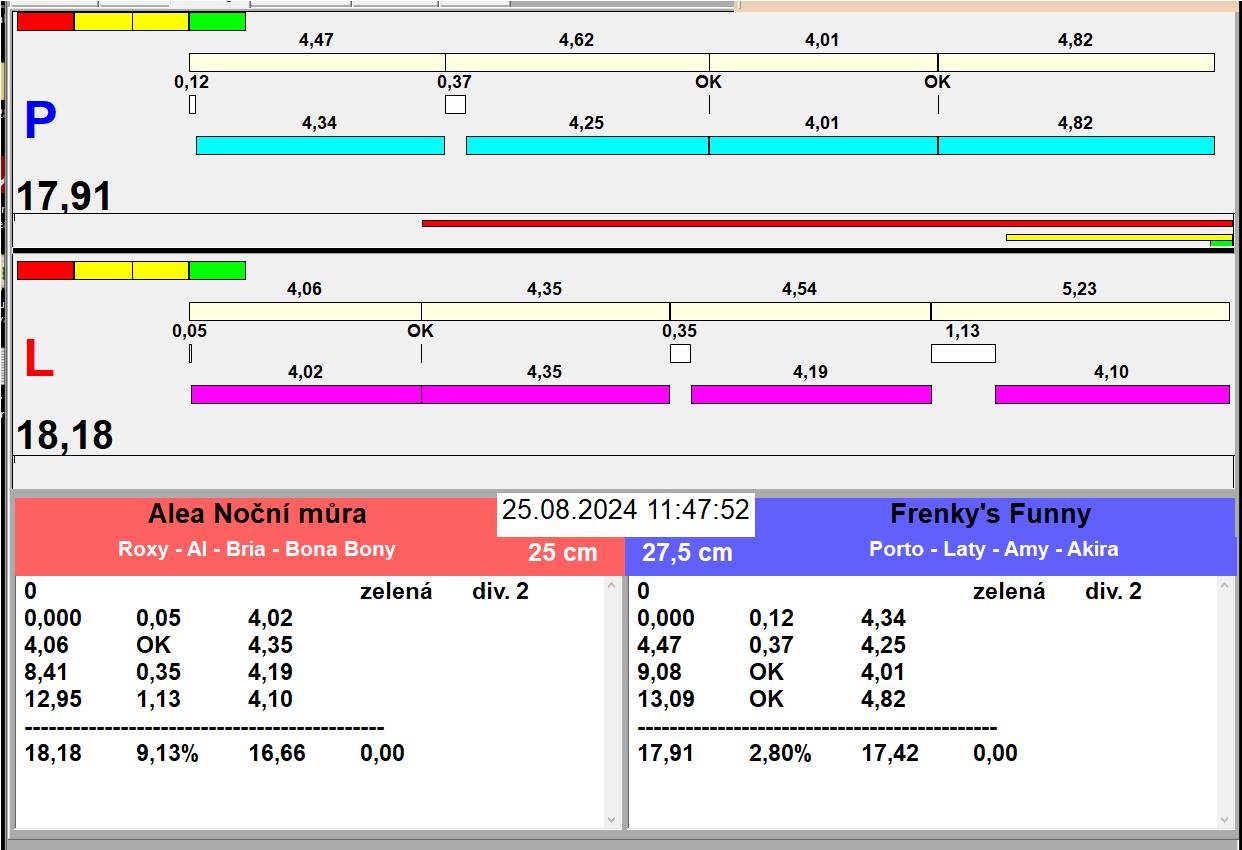This screenshot has height=850, width=1242.
Task: Click the small box under the 0,37 label
Action: tap(455, 104)
